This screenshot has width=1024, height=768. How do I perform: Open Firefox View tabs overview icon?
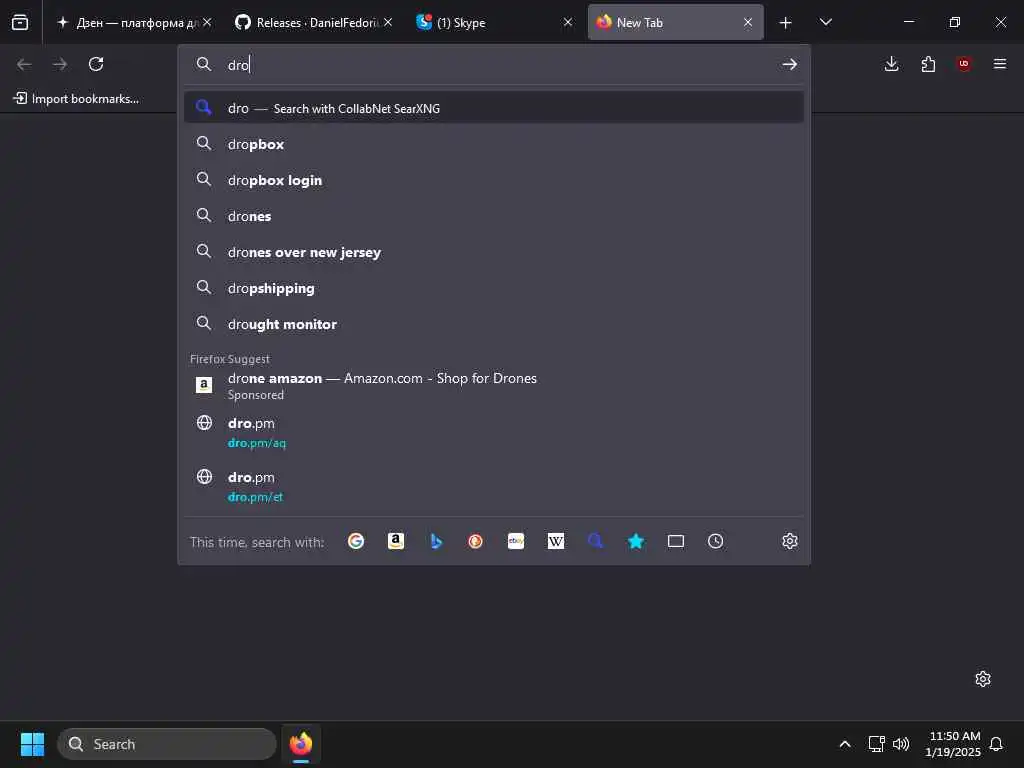20,22
